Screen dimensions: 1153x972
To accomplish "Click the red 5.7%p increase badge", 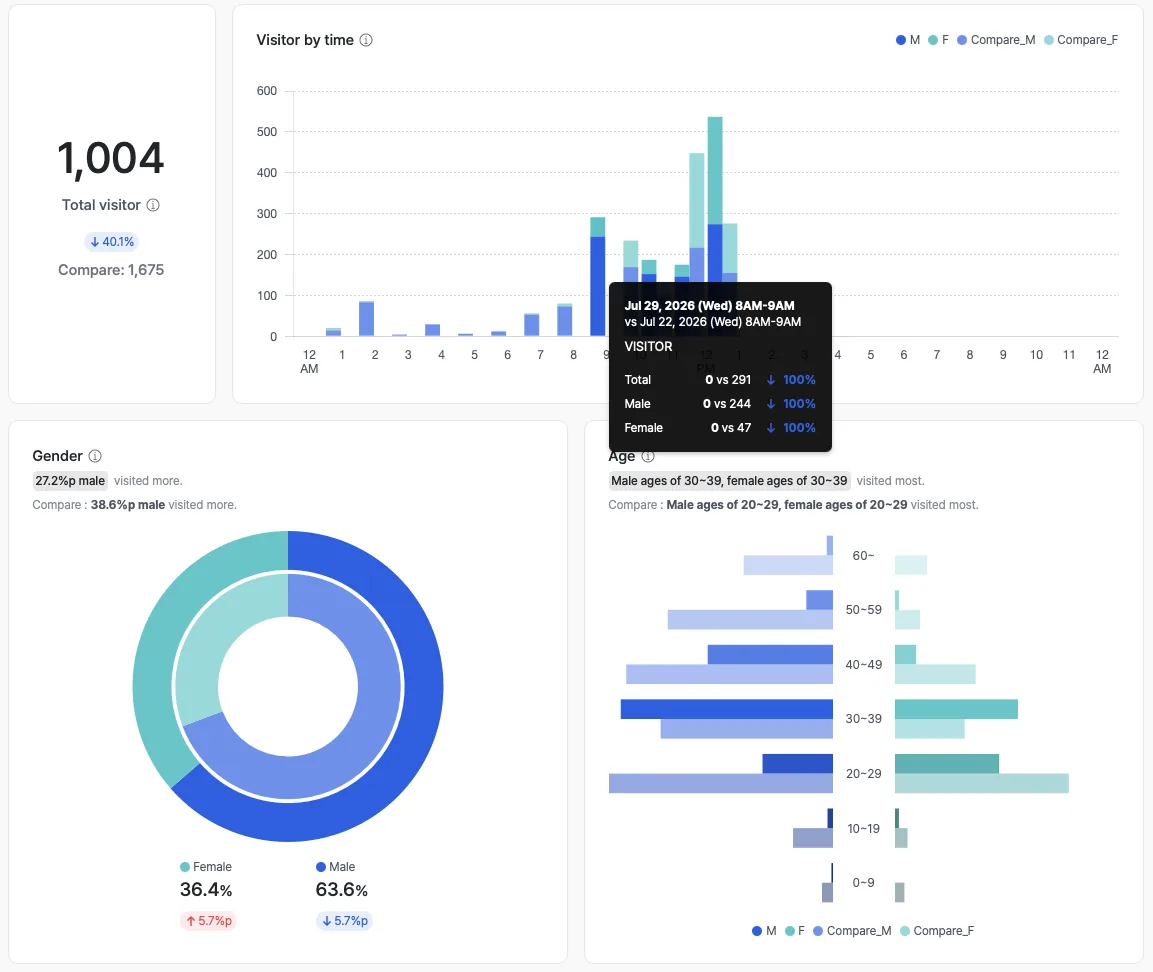I will pyautogui.click(x=208, y=921).
